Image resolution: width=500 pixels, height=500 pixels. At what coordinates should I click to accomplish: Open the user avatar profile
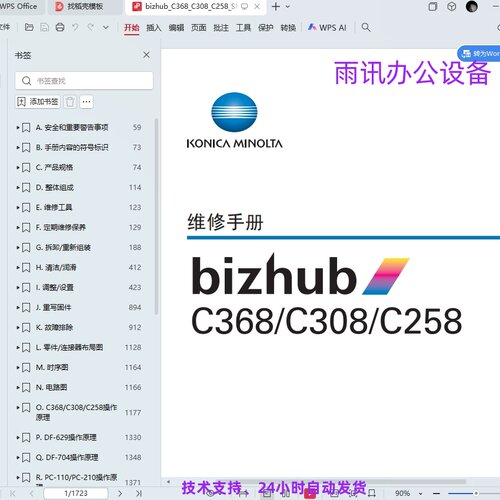471,6
